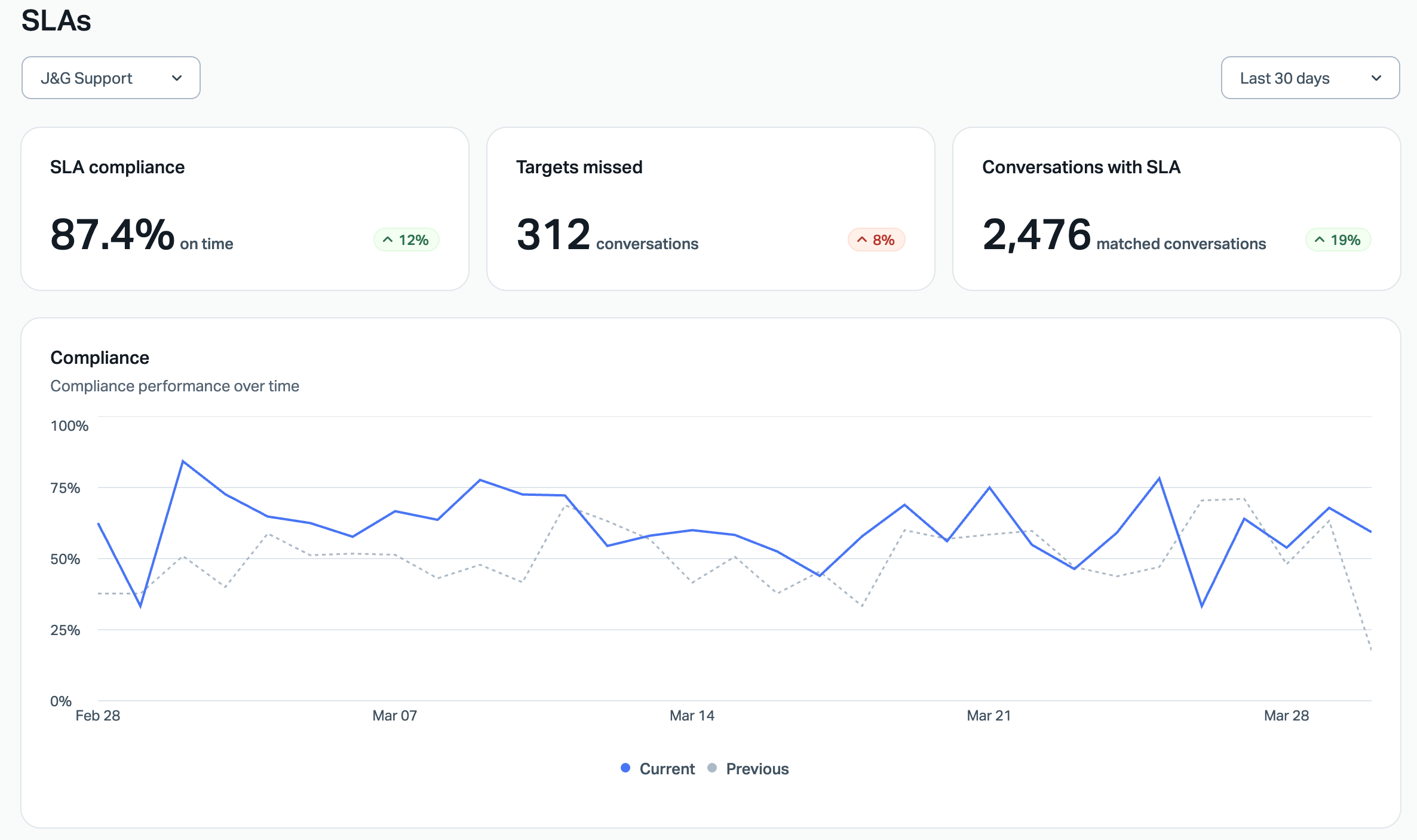Select the Conversations with SLA card
This screenshot has height=840, width=1417.
pos(1176,209)
